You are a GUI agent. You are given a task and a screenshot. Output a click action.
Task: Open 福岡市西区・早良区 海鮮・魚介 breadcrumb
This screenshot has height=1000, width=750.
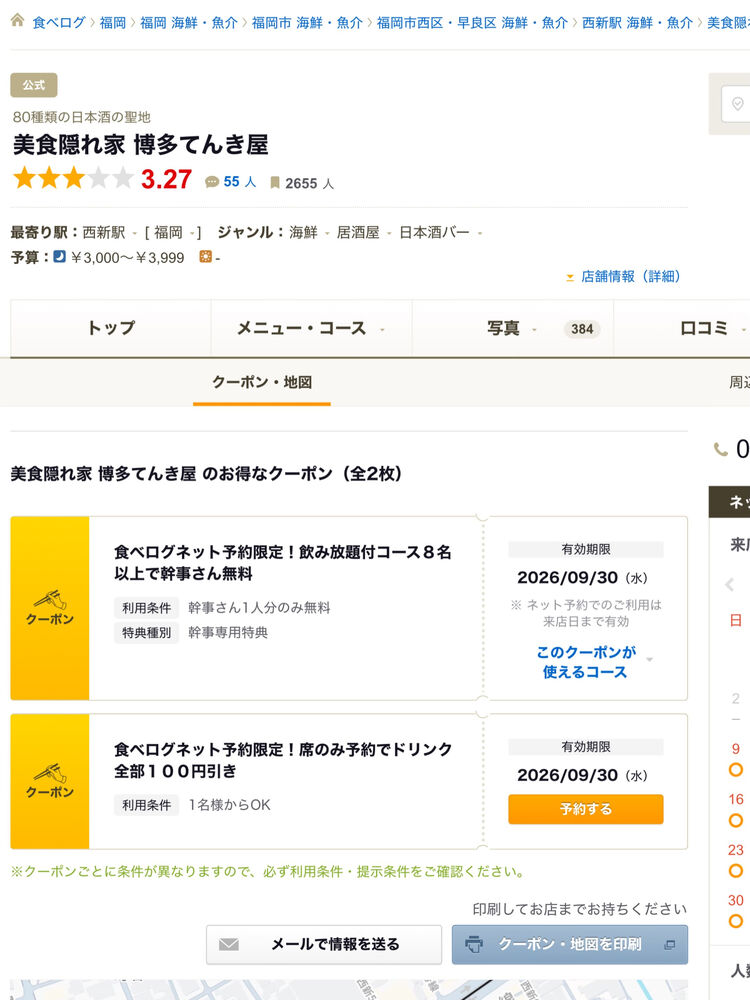[472, 23]
